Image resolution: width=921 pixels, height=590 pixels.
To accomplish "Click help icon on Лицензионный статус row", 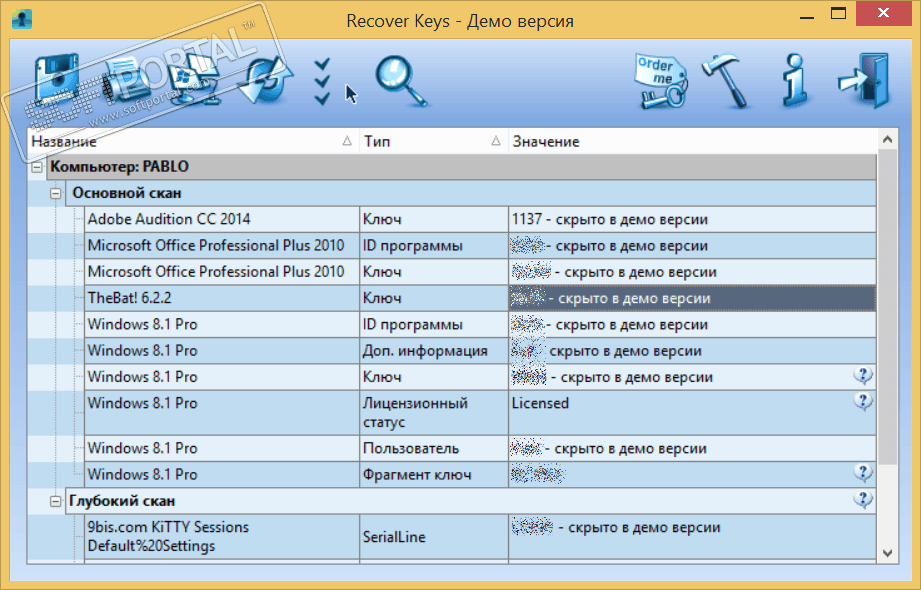I will pyautogui.click(x=863, y=402).
